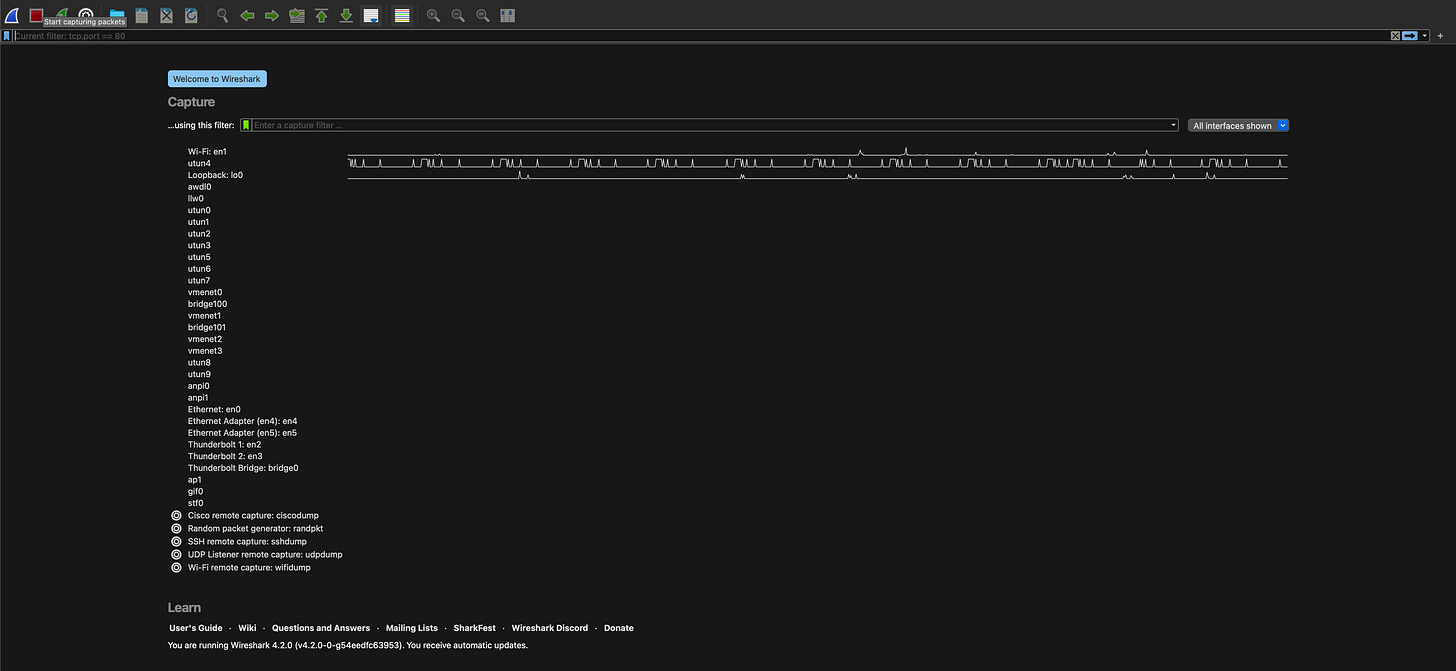This screenshot has height=671, width=1456.
Task: Click the utun4 traffic sparkline
Action: (817, 163)
